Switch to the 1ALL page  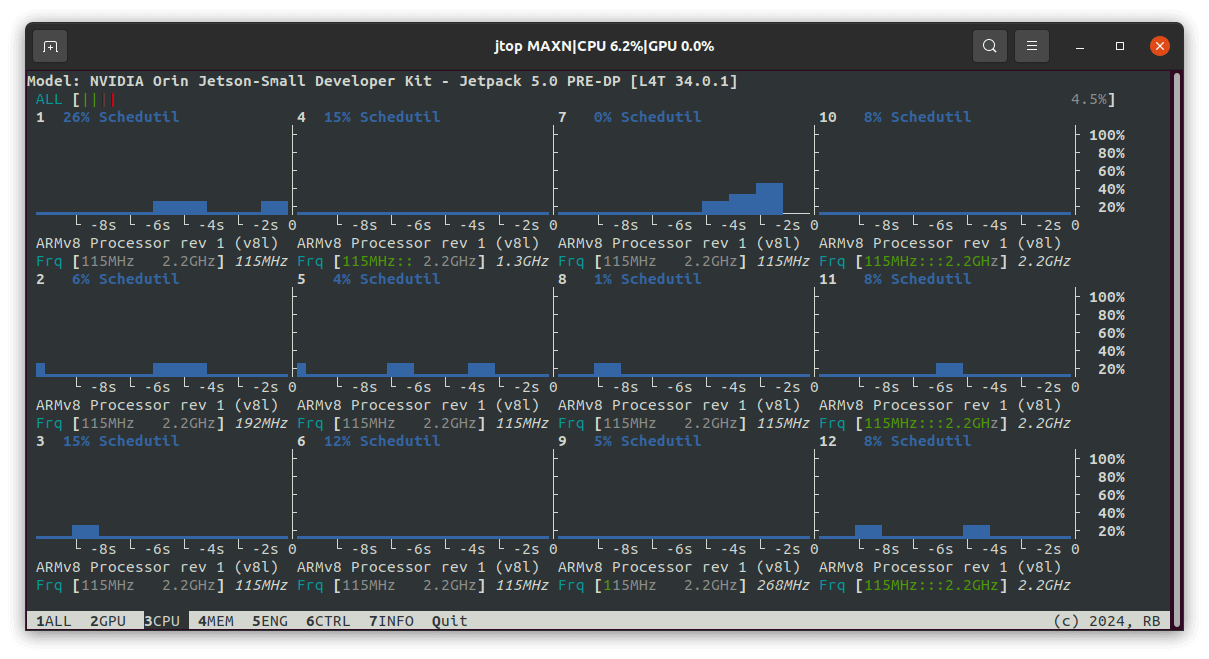[x=54, y=621]
